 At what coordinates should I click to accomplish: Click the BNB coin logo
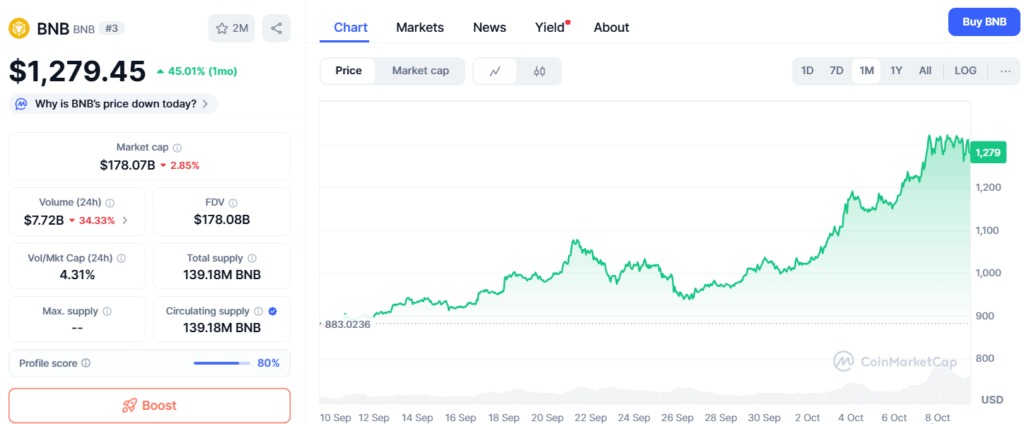(19, 28)
